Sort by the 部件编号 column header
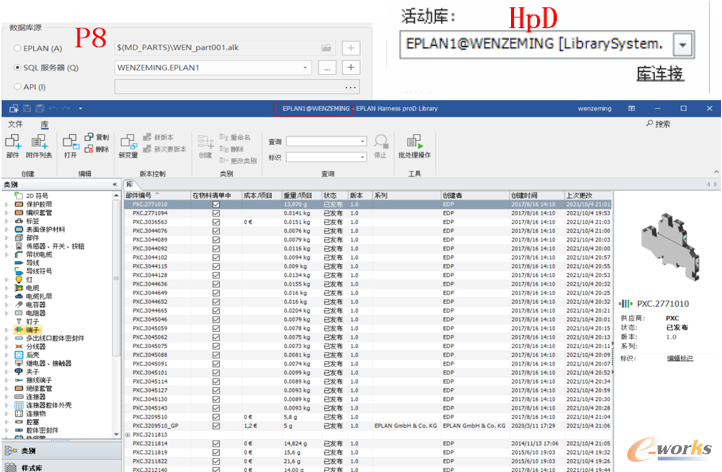The height and width of the screenshot is (472, 722). [x=157, y=195]
